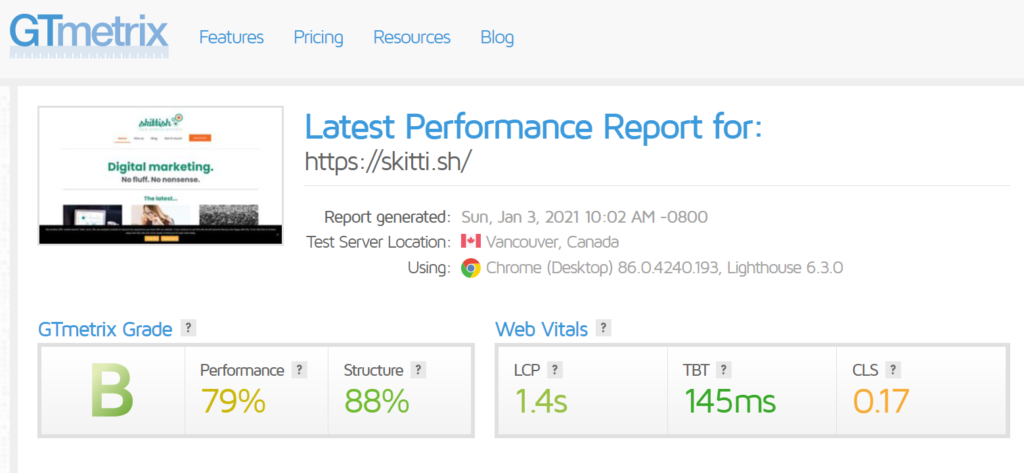The height and width of the screenshot is (473, 1024).
Task: Click the Vancouver, Canada location text
Action: (552, 242)
